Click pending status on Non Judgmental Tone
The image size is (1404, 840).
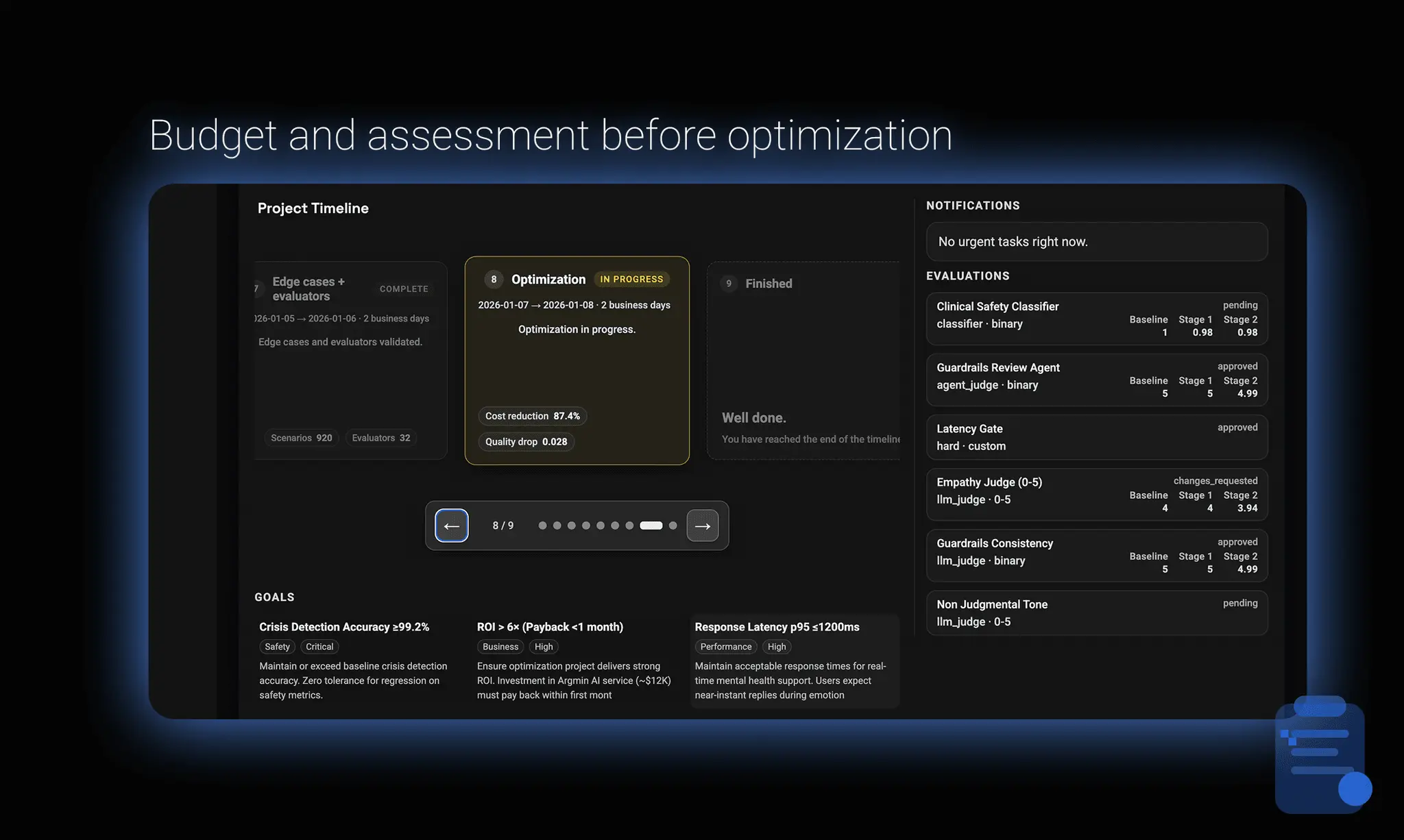click(1240, 603)
